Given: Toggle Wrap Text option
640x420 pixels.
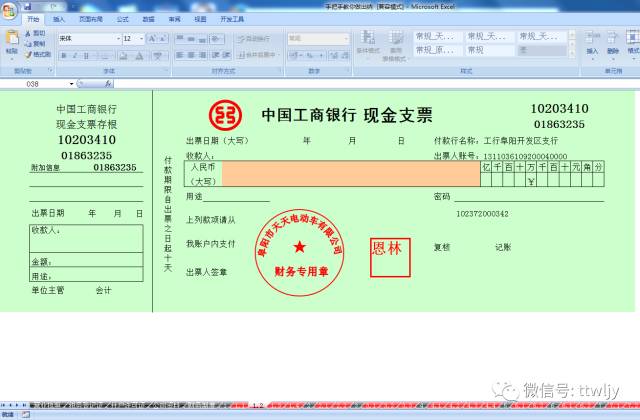Looking at the screenshot, I should click(x=254, y=39).
